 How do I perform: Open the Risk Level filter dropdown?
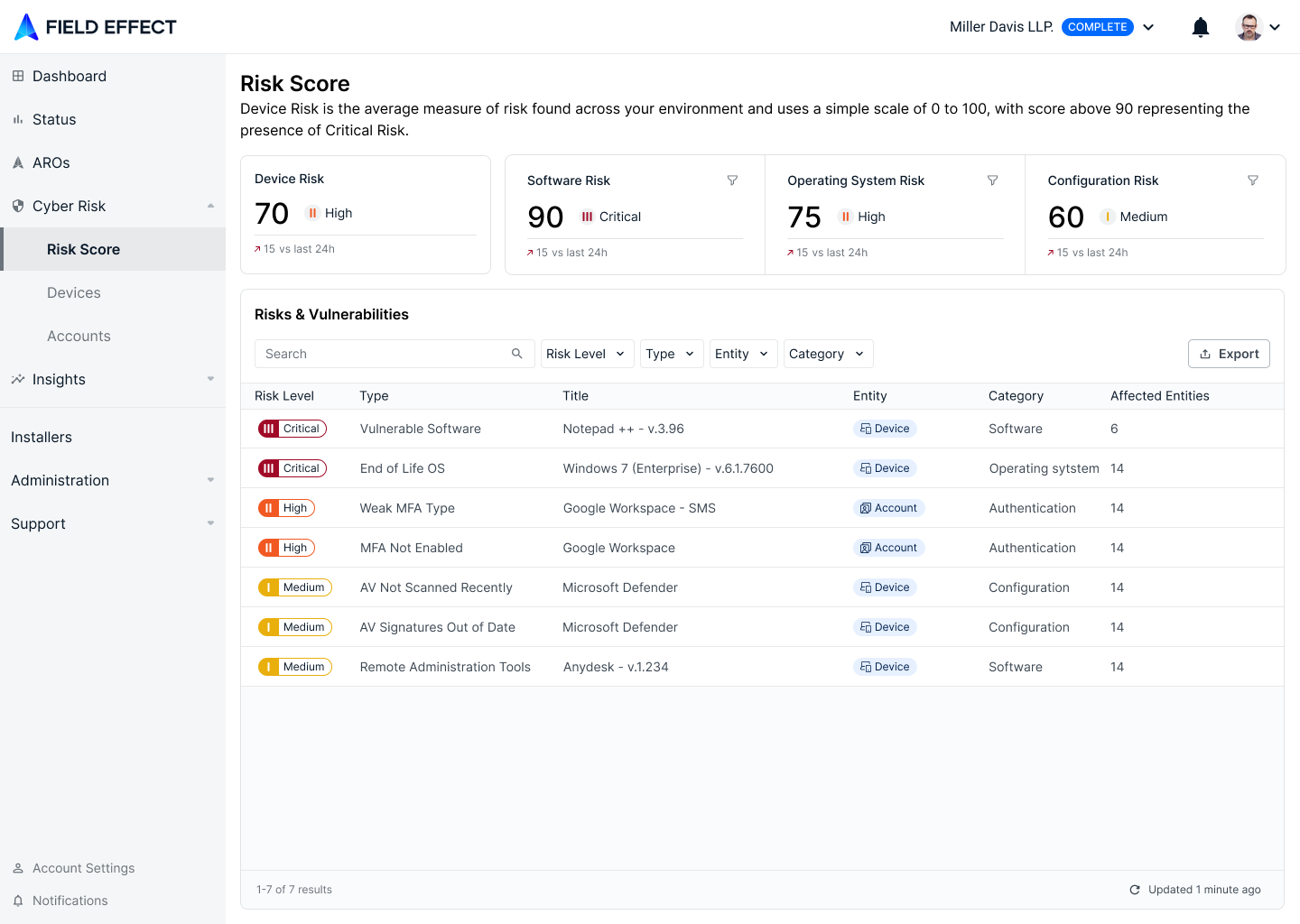coord(587,354)
